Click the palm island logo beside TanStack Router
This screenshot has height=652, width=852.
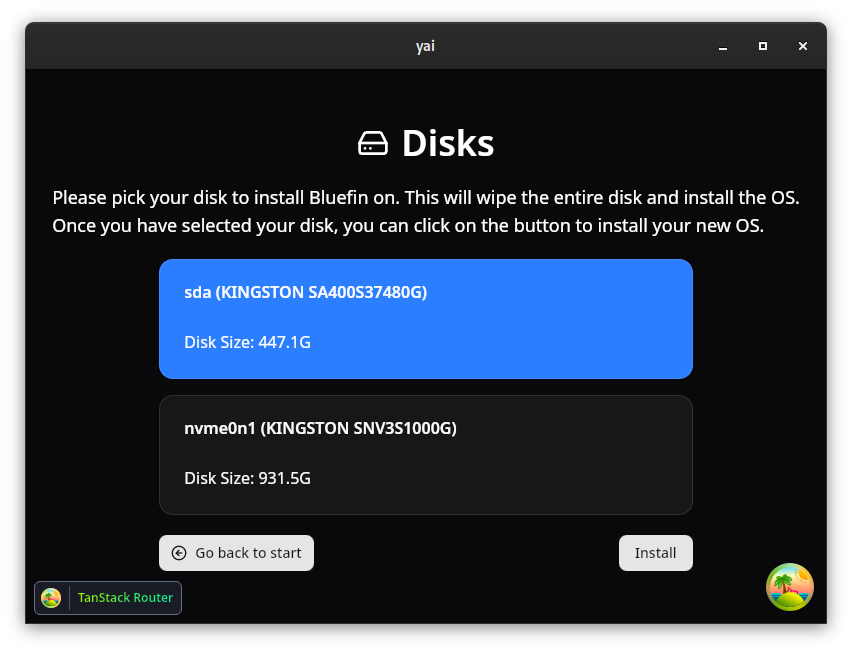pos(51,598)
